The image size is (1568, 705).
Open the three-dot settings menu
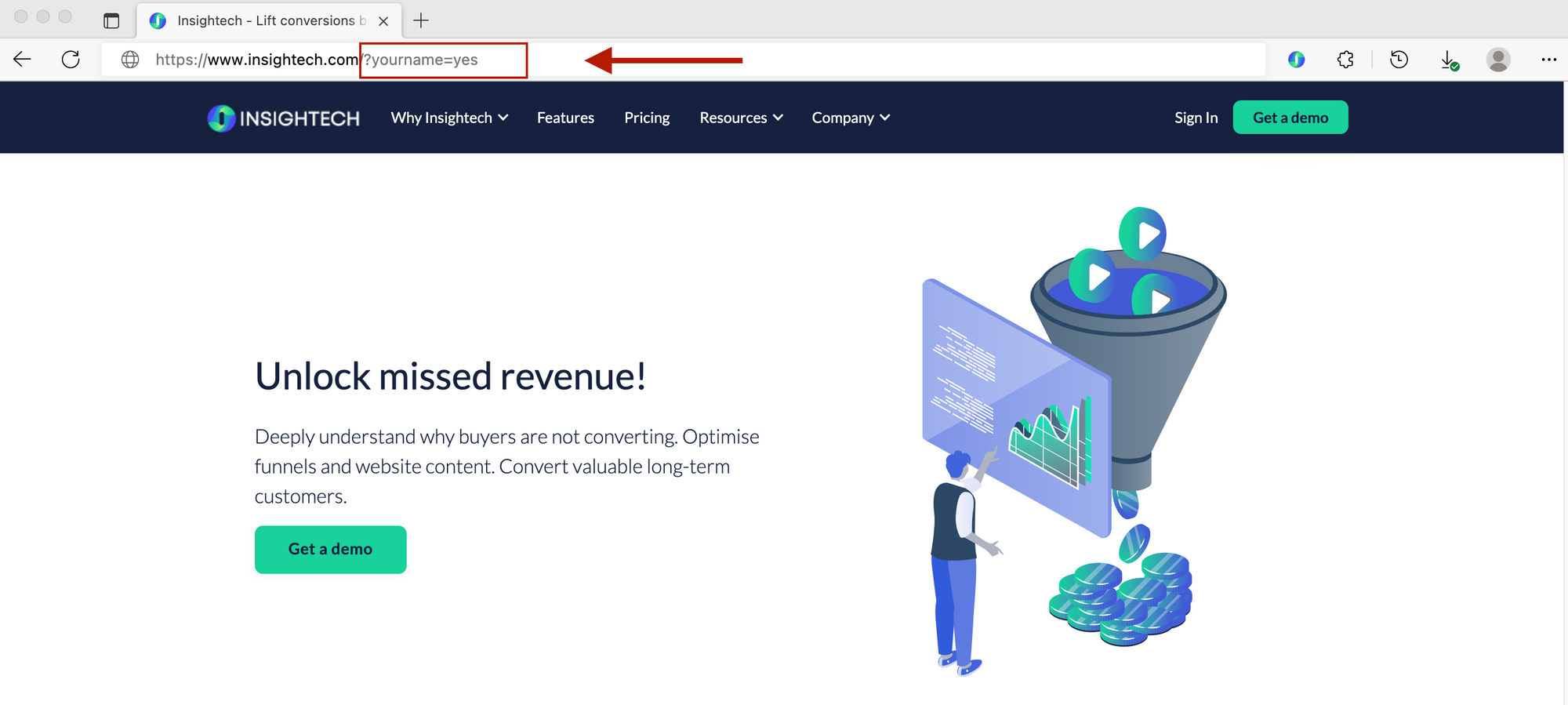pyautogui.click(x=1548, y=60)
